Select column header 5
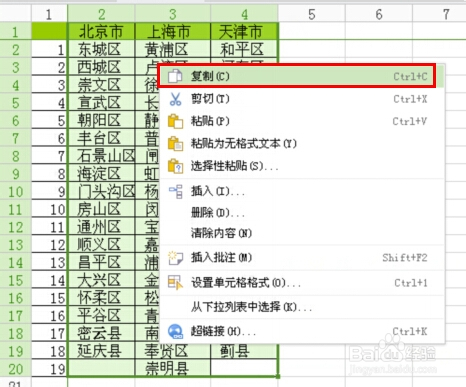This screenshot has width=466, height=387. point(312,14)
